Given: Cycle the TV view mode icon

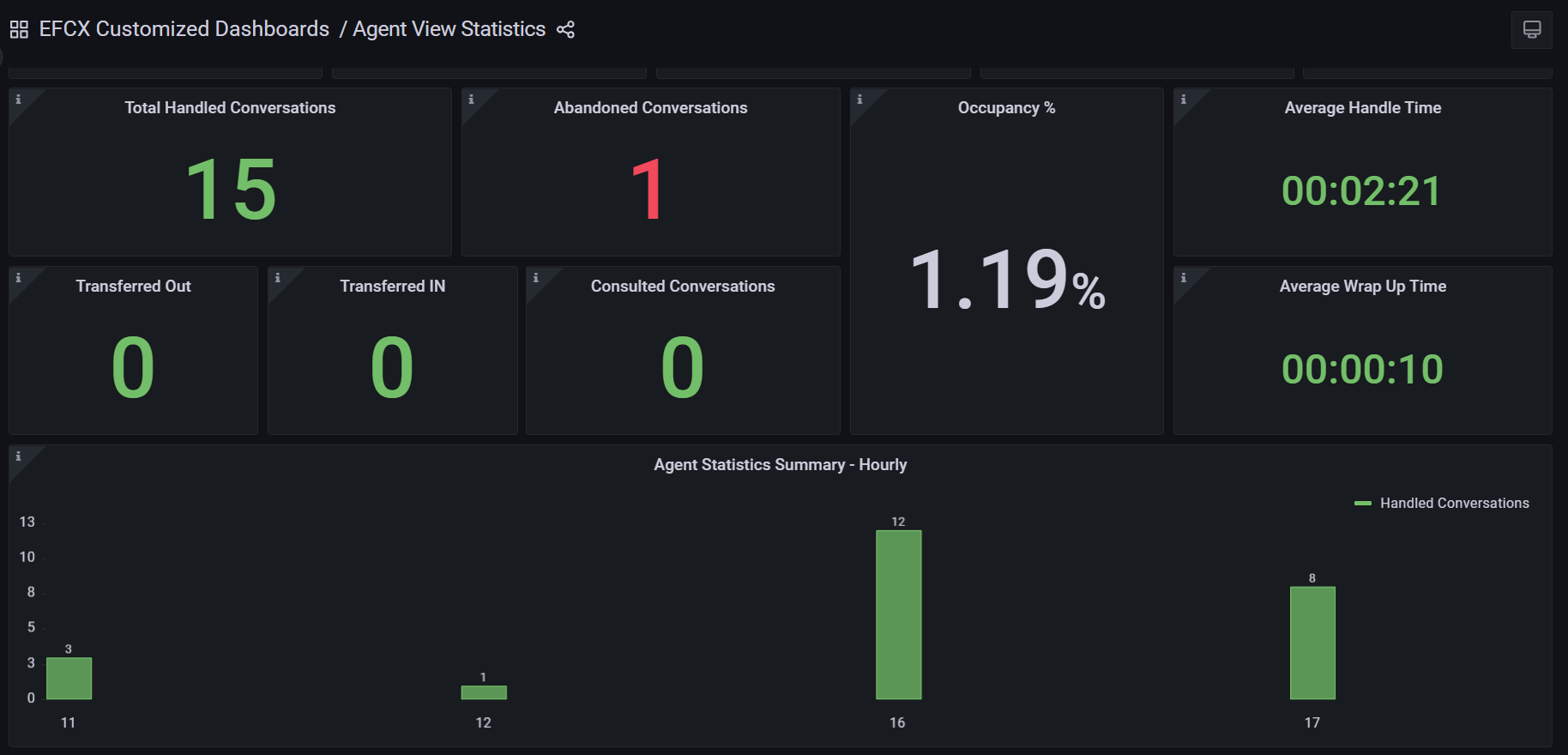Looking at the screenshot, I should (x=1531, y=30).
